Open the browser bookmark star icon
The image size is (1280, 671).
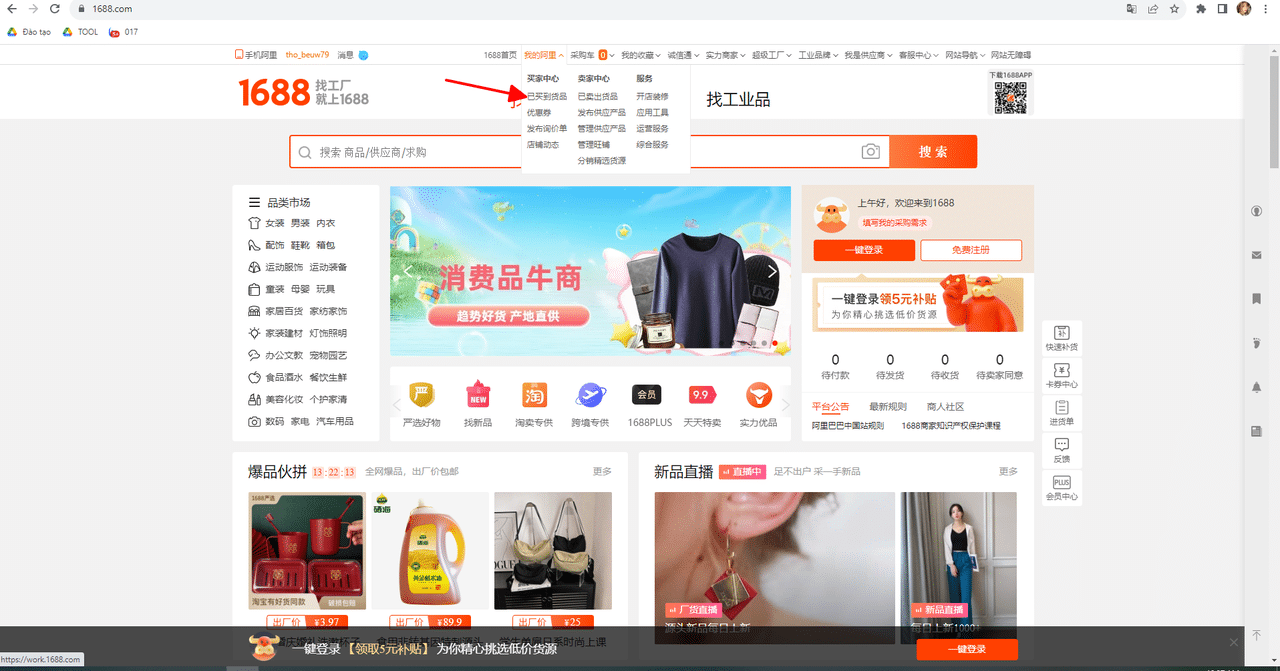point(1174,9)
